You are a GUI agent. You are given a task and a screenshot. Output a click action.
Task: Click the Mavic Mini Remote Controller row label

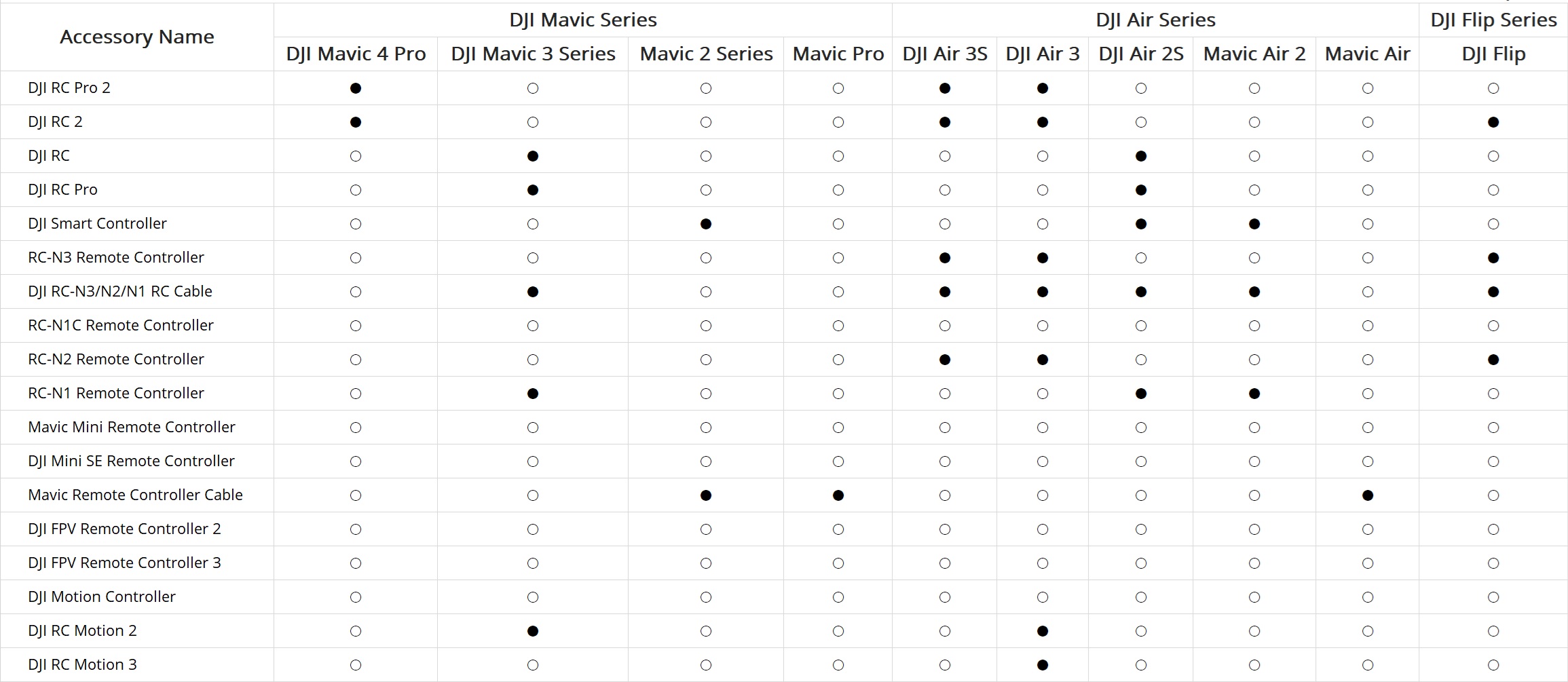(132, 427)
